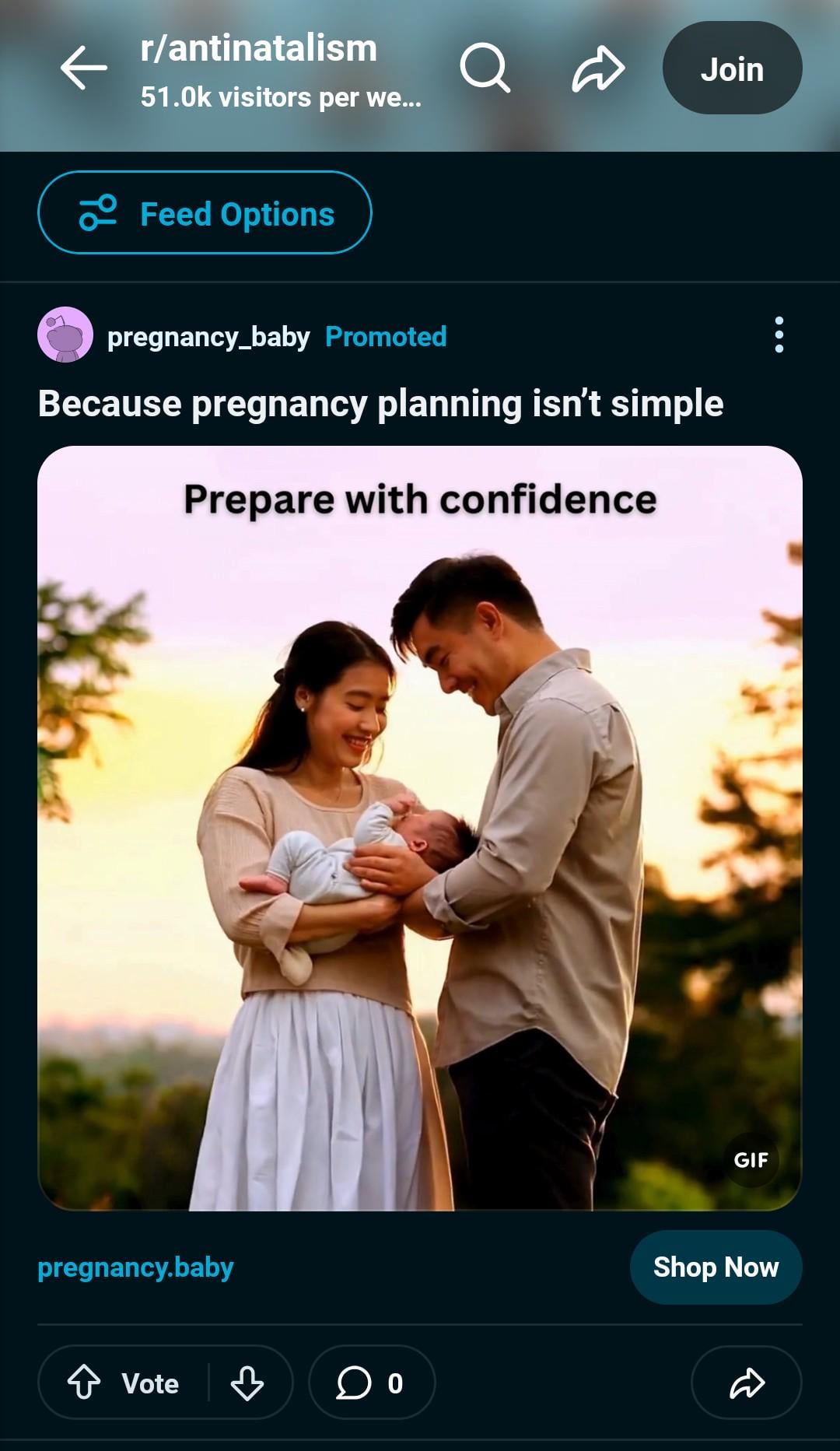The width and height of the screenshot is (840, 1451).
Task: Open the post title about pregnancy planning
Action: (x=381, y=405)
